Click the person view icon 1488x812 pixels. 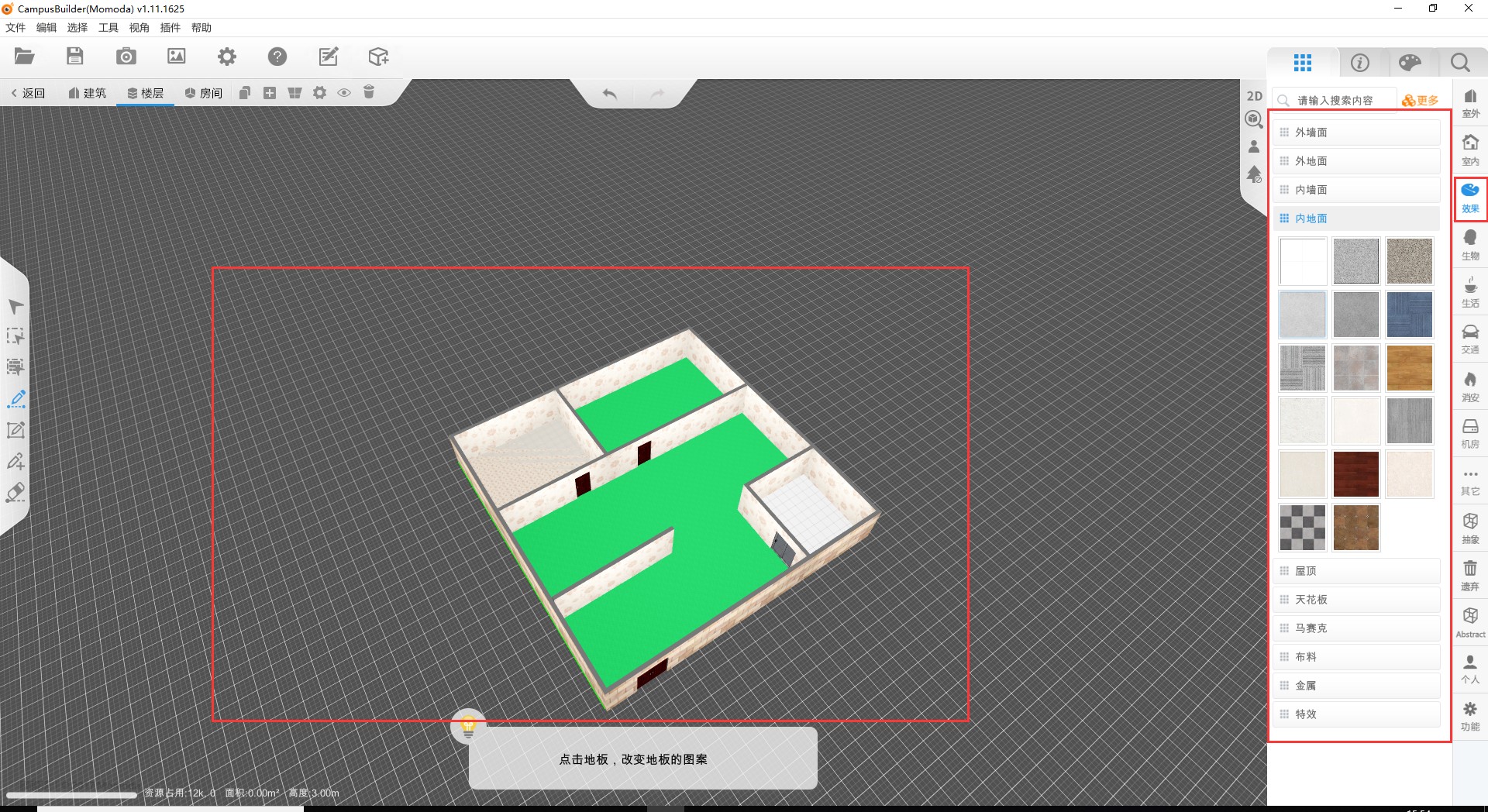pyautogui.click(x=1254, y=146)
